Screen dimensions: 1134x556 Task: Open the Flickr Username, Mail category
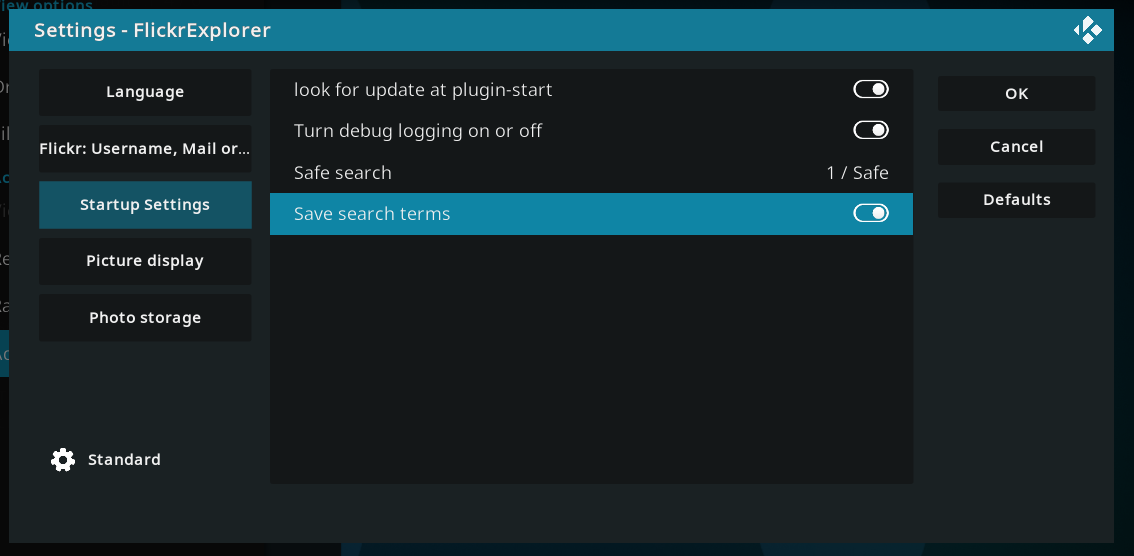pos(145,148)
